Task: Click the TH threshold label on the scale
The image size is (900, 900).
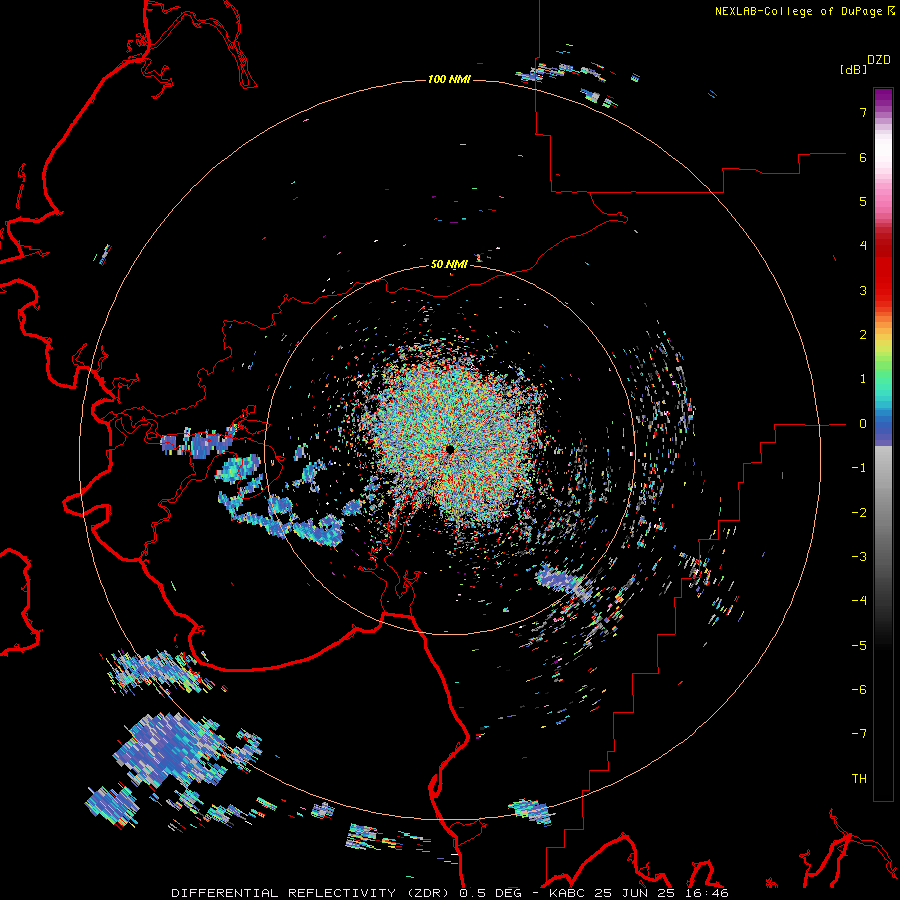Action: click(x=859, y=779)
